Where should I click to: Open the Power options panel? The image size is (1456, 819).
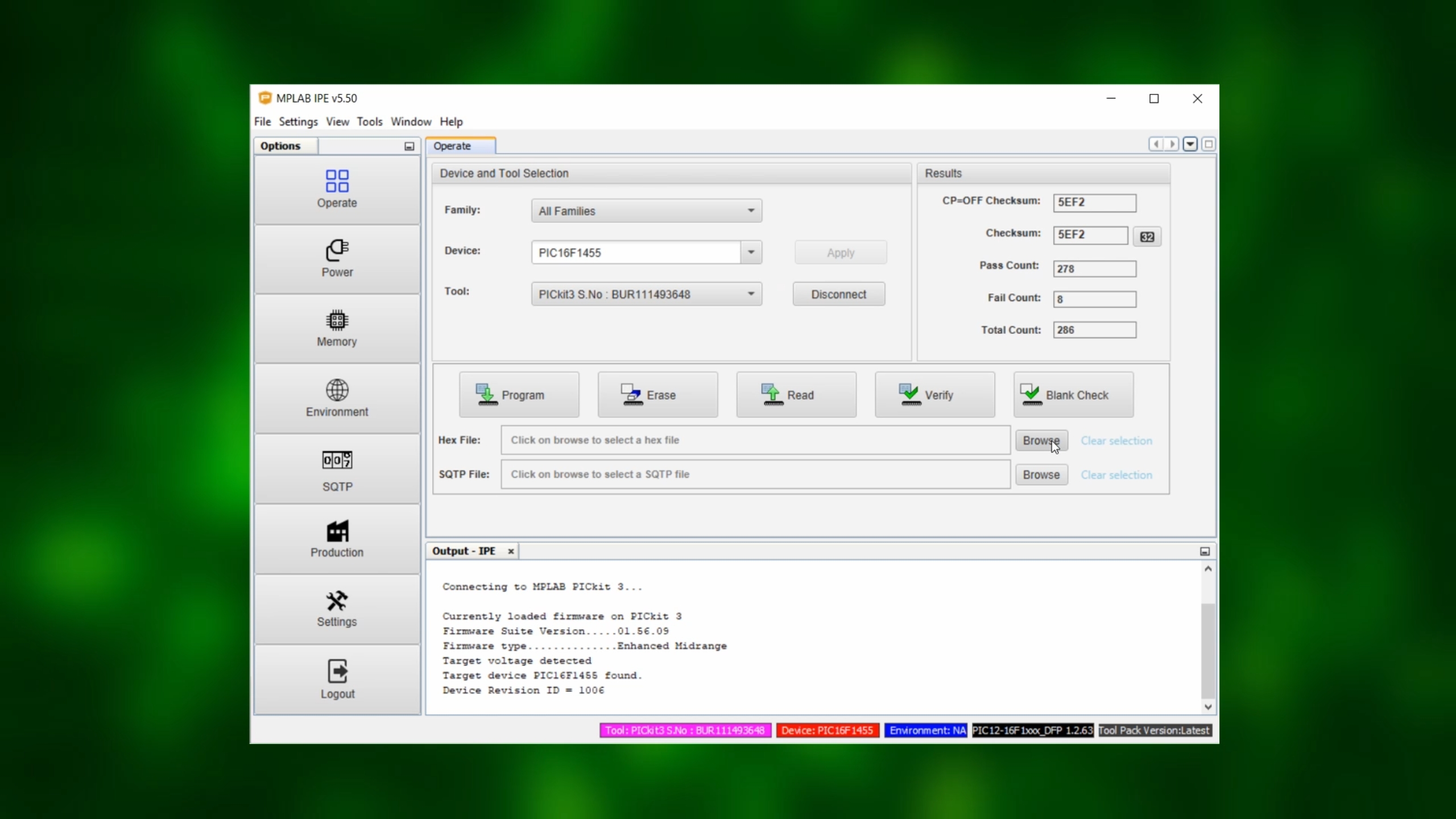(337, 259)
